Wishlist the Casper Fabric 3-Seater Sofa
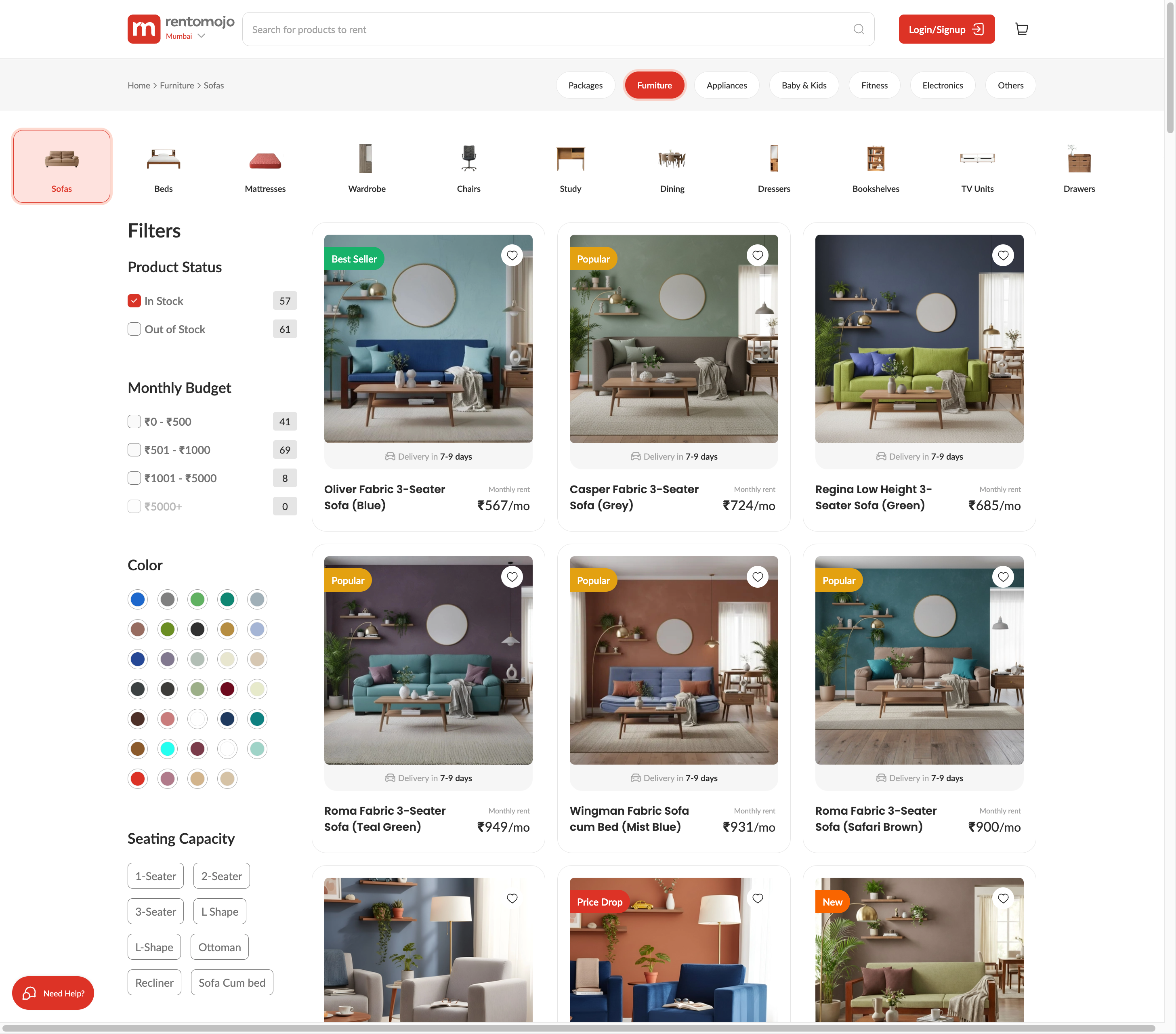This screenshot has height=1034, width=1176. (x=758, y=256)
